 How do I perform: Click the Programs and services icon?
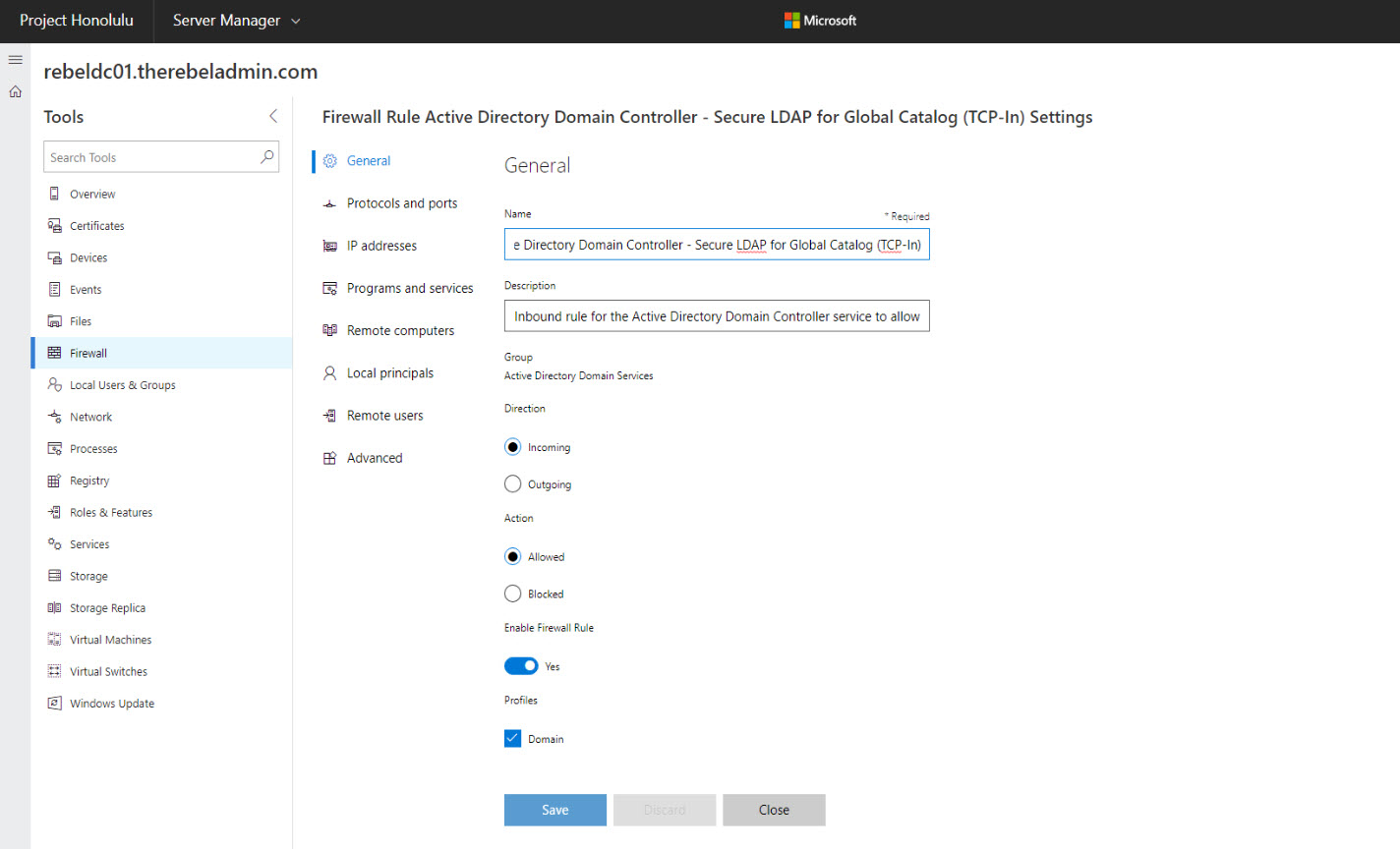[x=330, y=288]
